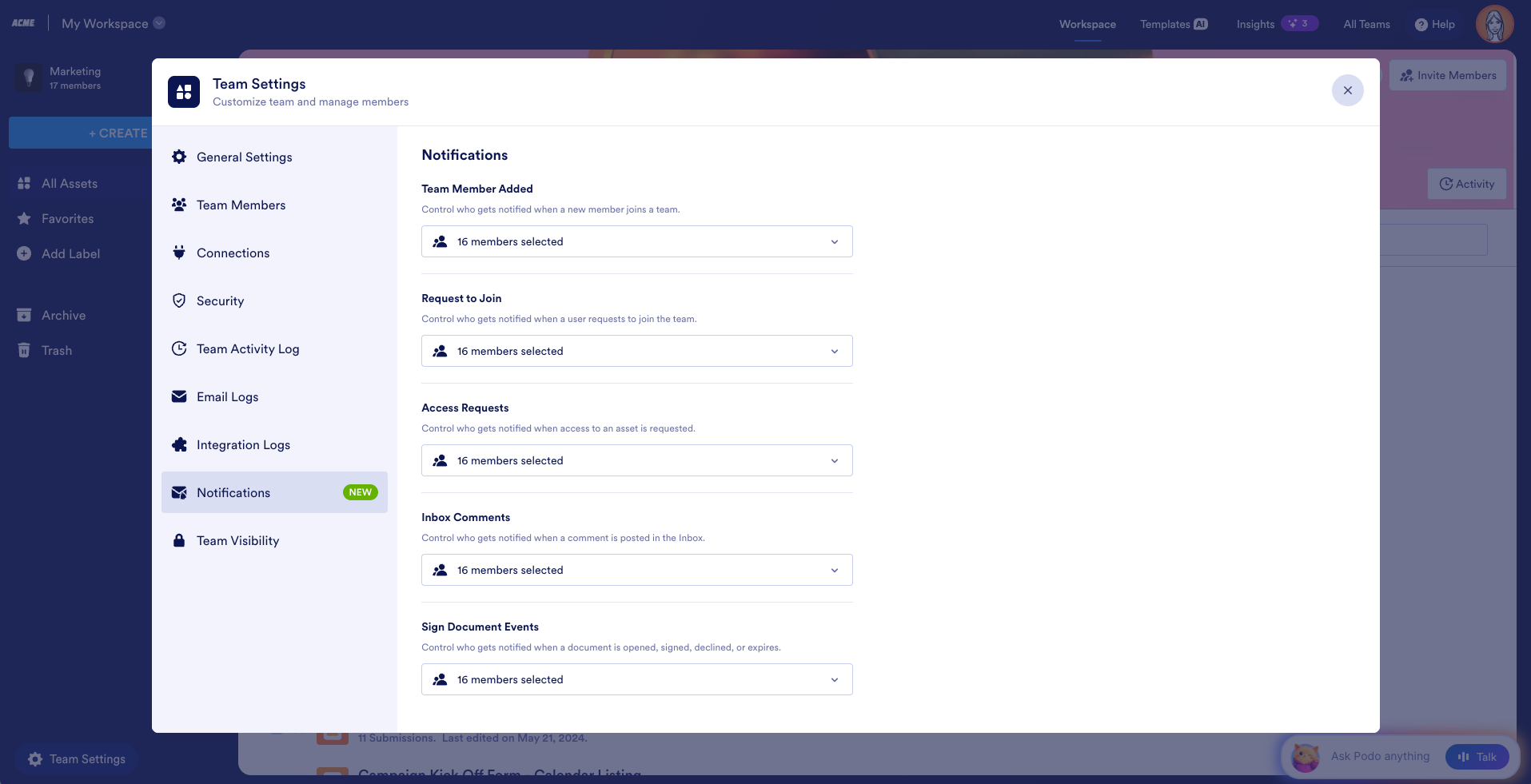Go to Team Members settings
This screenshot has width=1531, height=784.
coord(274,205)
